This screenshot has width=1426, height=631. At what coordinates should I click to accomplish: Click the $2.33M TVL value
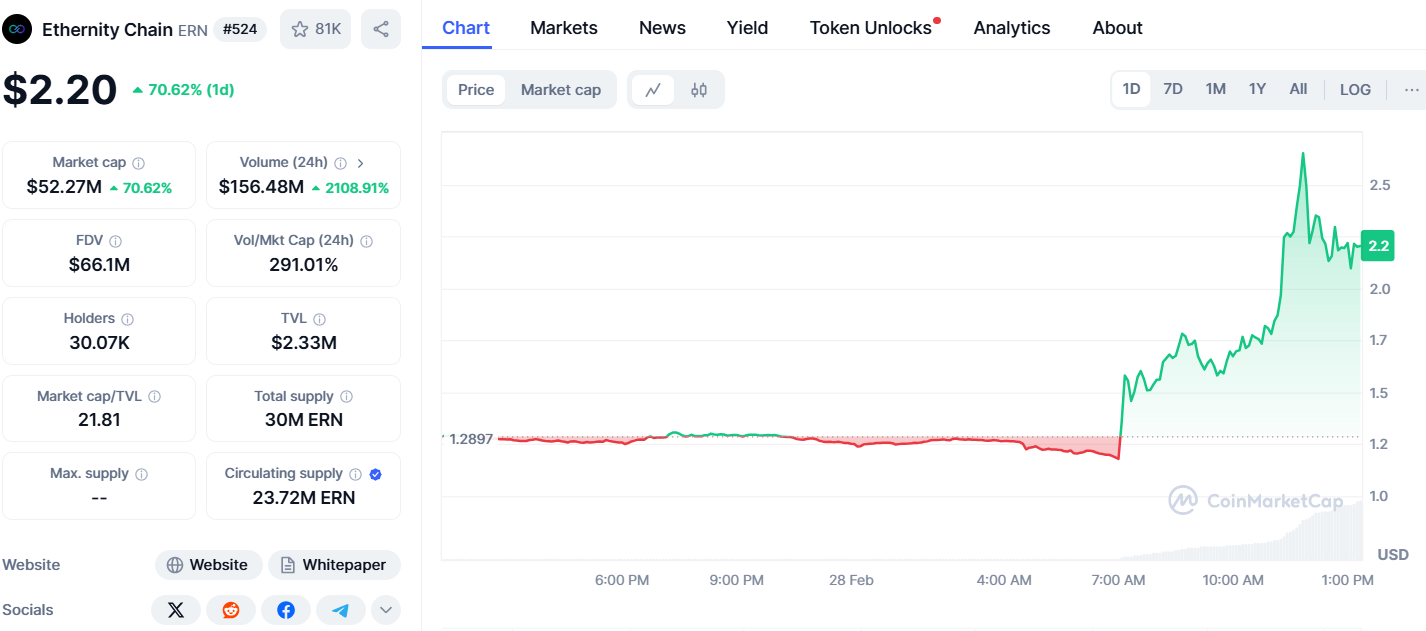(x=303, y=343)
